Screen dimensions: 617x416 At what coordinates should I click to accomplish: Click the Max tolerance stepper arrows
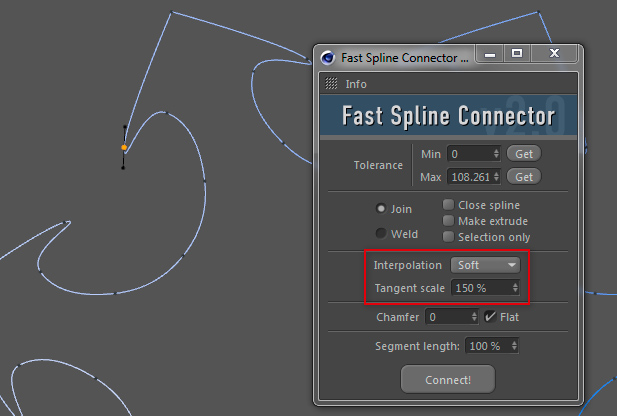pyautogui.click(x=496, y=177)
